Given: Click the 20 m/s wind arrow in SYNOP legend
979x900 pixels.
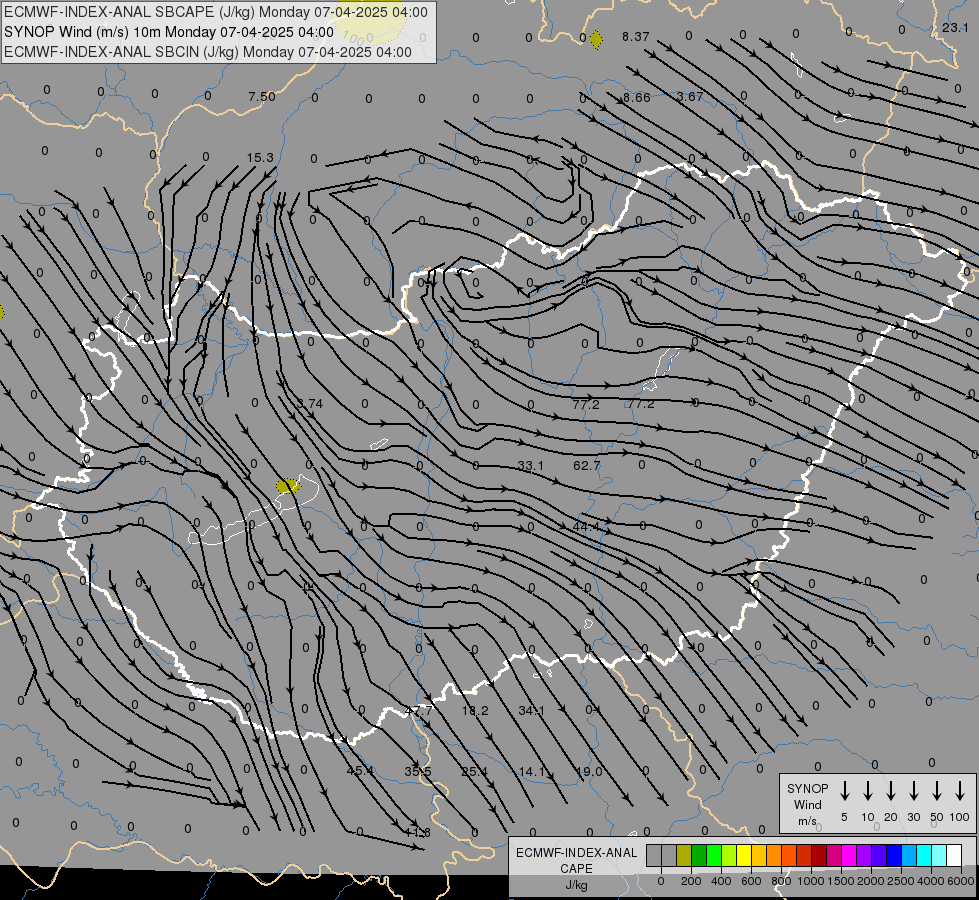Looking at the screenshot, I should [890, 790].
